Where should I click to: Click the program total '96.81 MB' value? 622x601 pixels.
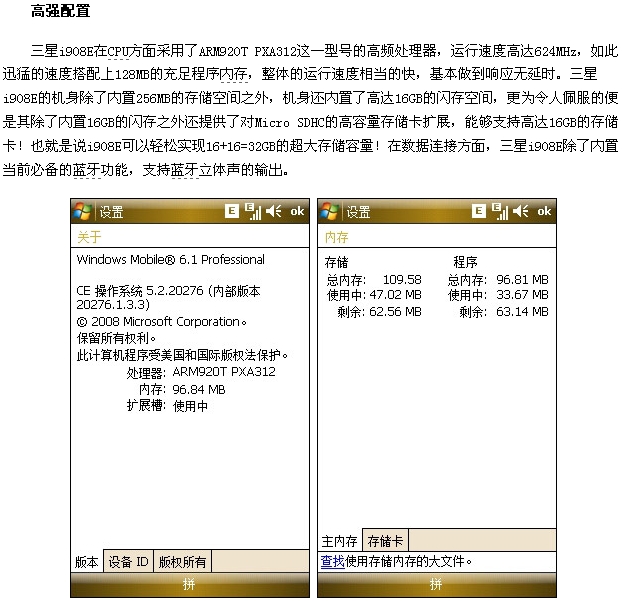pos(522,280)
